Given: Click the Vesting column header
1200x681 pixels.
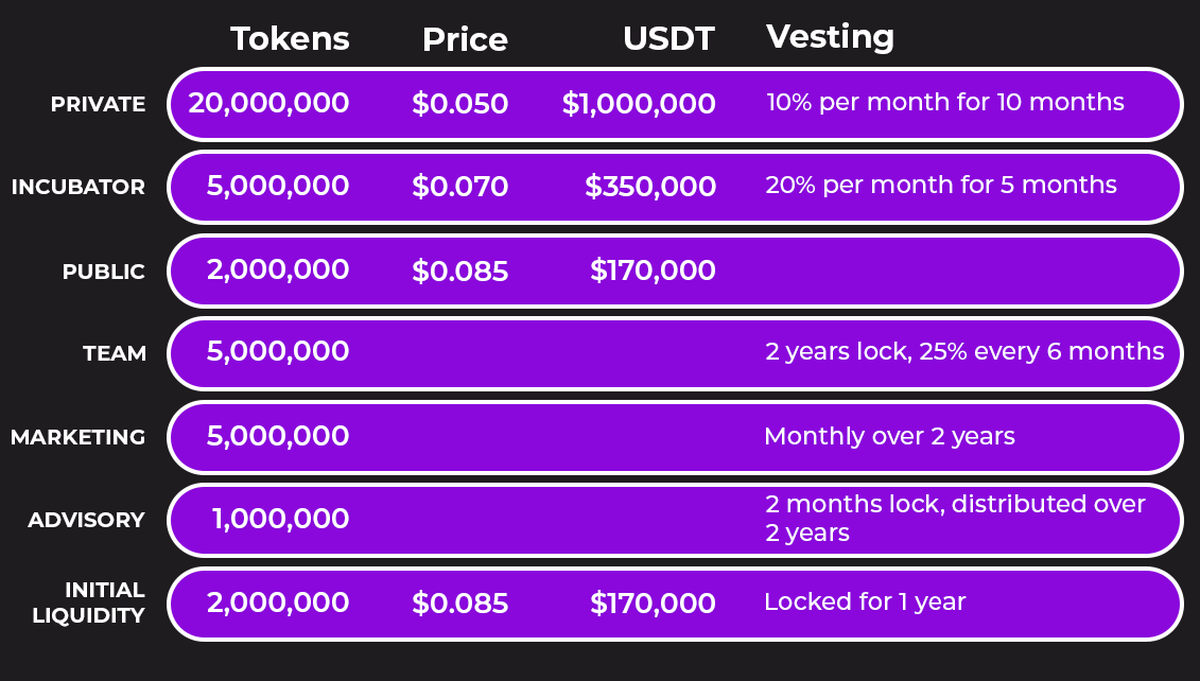Looking at the screenshot, I should click(830, 37).
